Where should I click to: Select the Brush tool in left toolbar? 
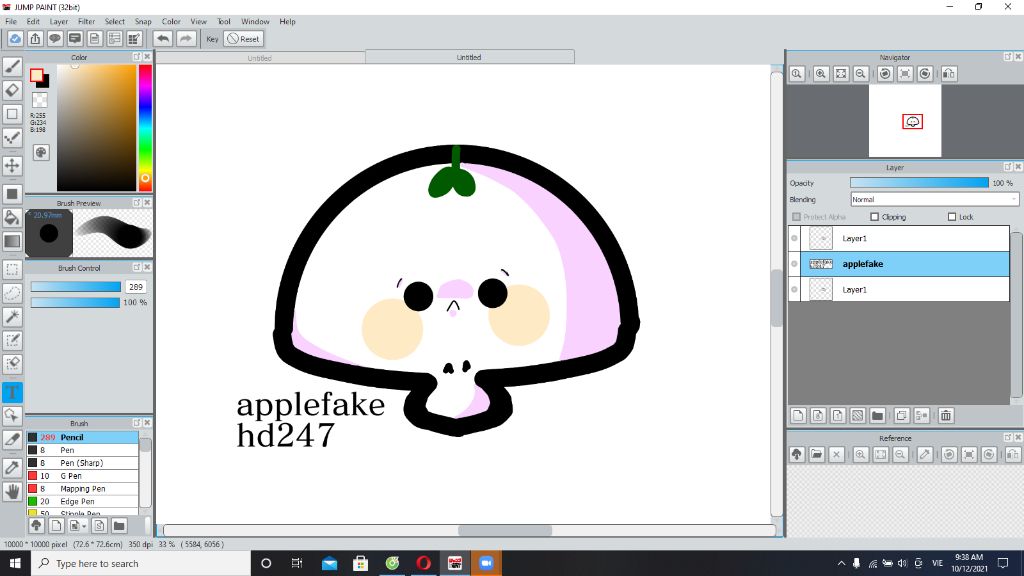click(12, 67)
